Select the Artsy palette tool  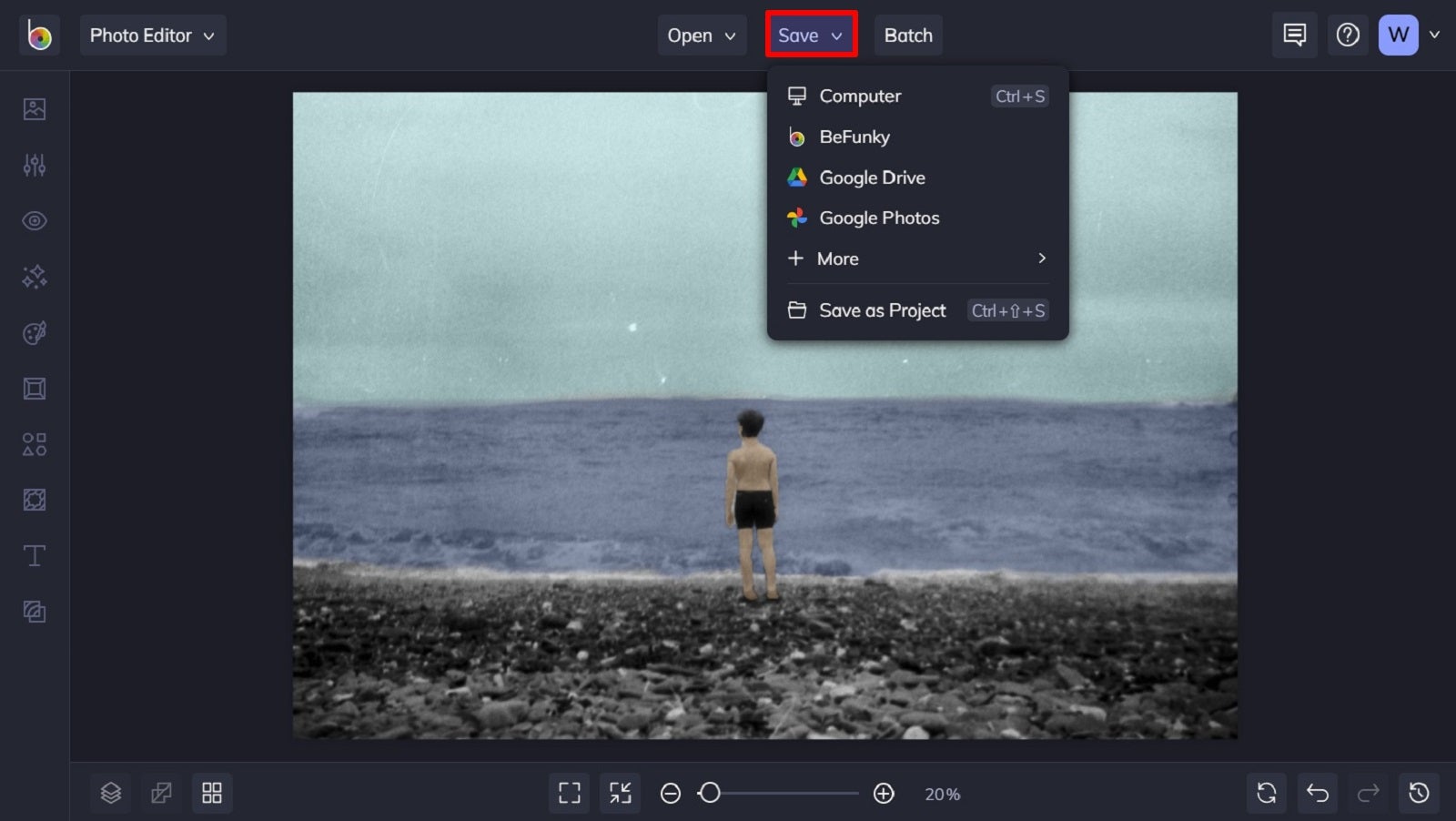pos(35,332)
